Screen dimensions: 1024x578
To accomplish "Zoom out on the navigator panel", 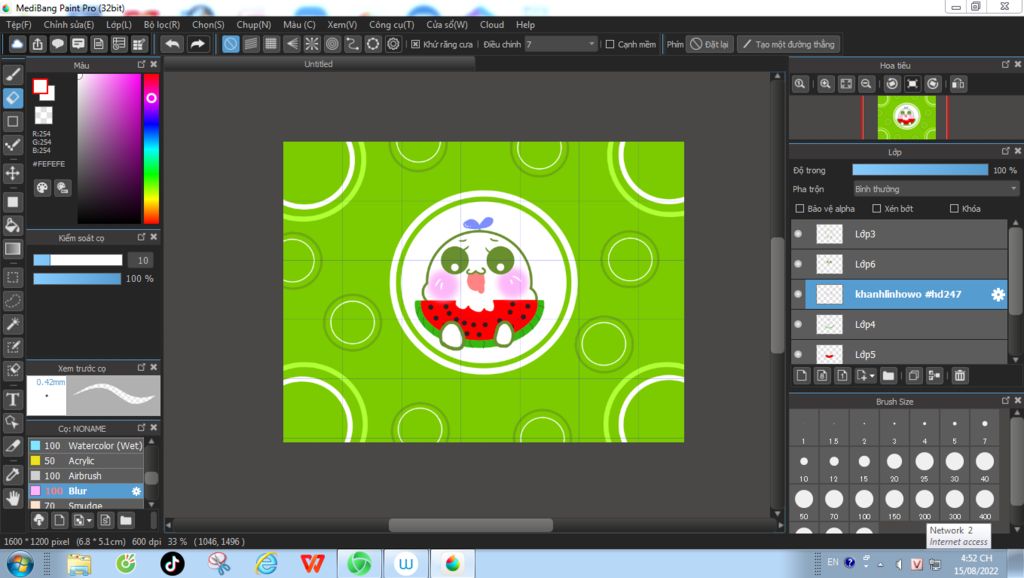I will (866, 84).
